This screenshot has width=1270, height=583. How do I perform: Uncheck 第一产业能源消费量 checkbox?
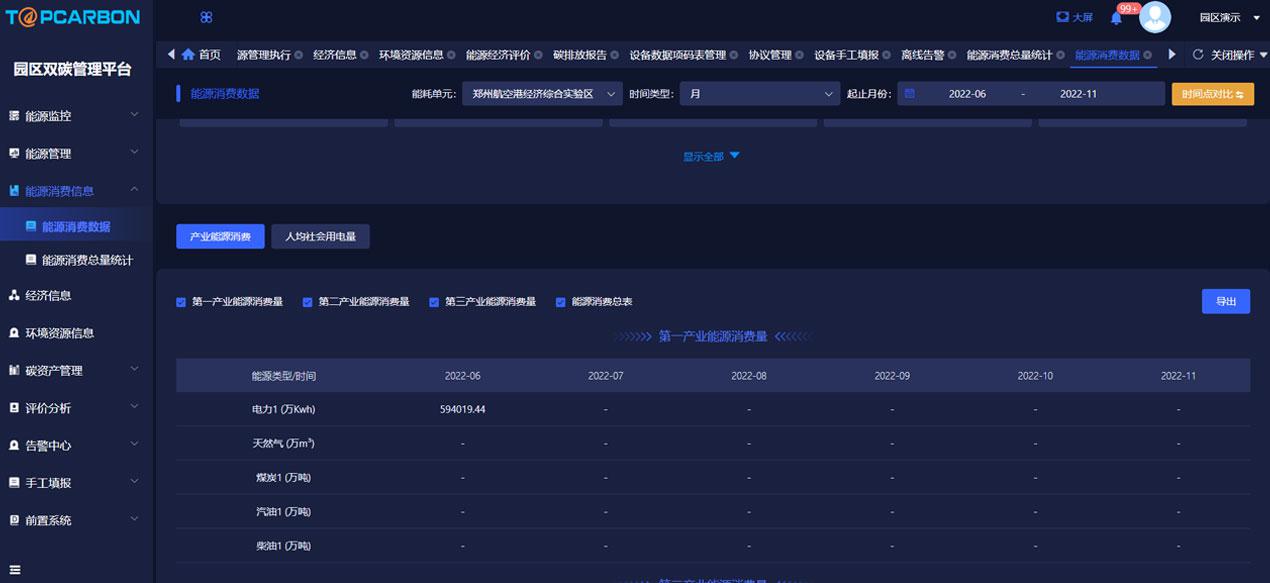(181, 302)
